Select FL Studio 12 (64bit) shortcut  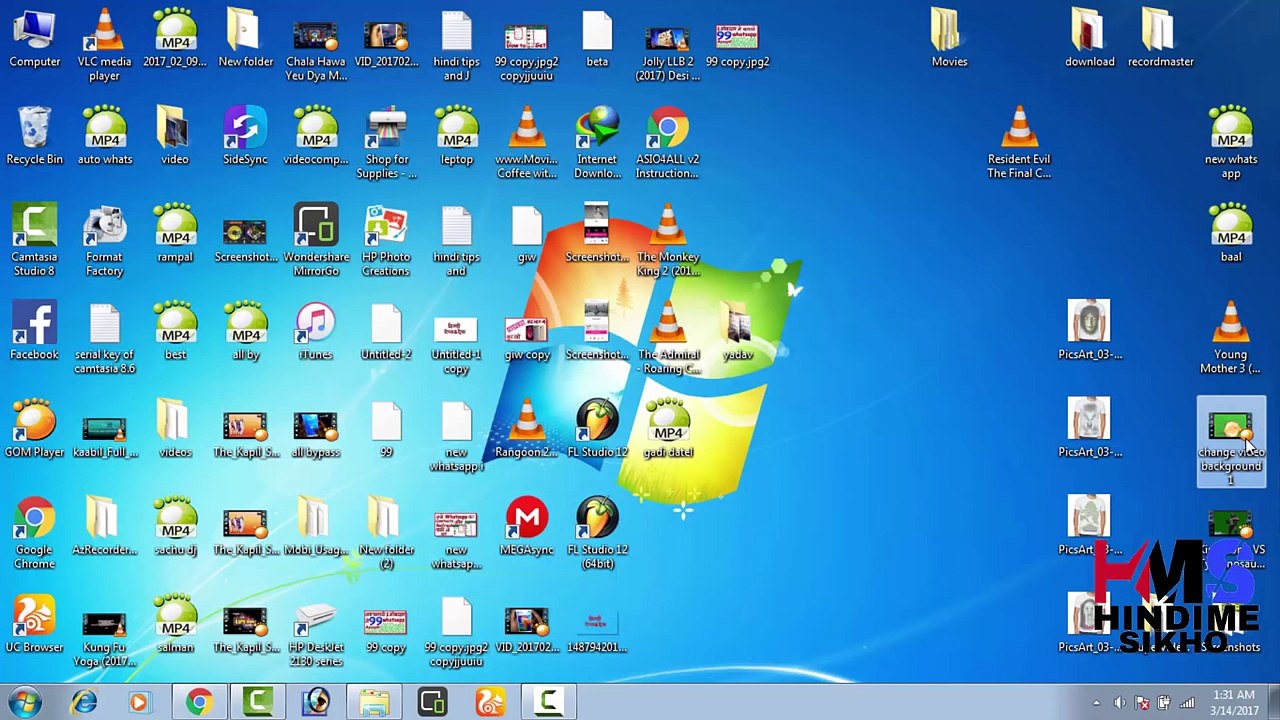click(x=597, y=534)
